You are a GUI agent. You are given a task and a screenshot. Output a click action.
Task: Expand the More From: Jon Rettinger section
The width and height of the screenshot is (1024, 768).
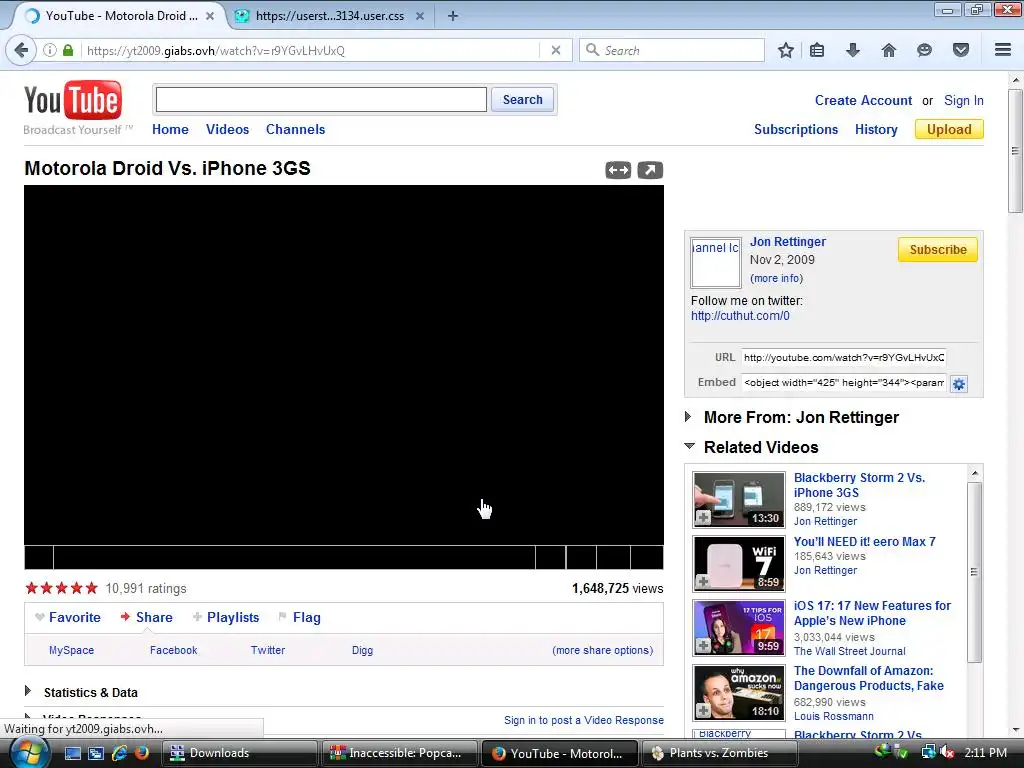[688, 417]
